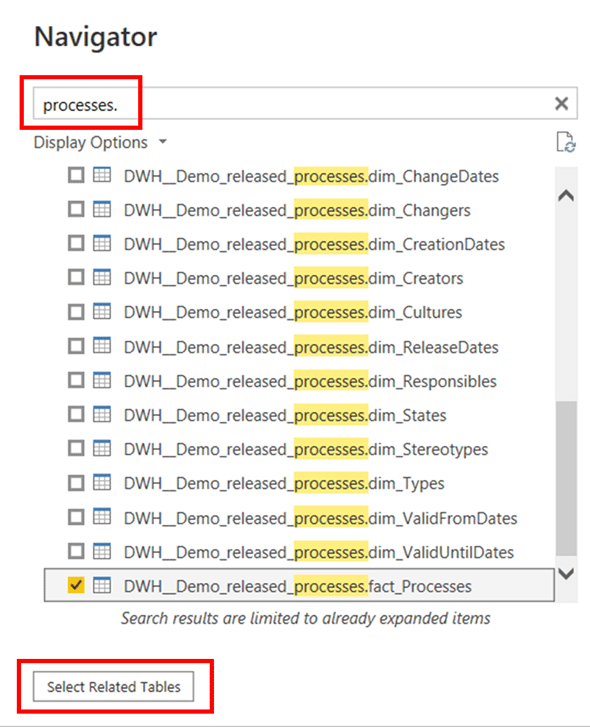The height and width of the screenshot is (727, 590).
Task: Select the DWH__Demo_released_processes.dim_Types row
Action: click(x=299, y=483)
